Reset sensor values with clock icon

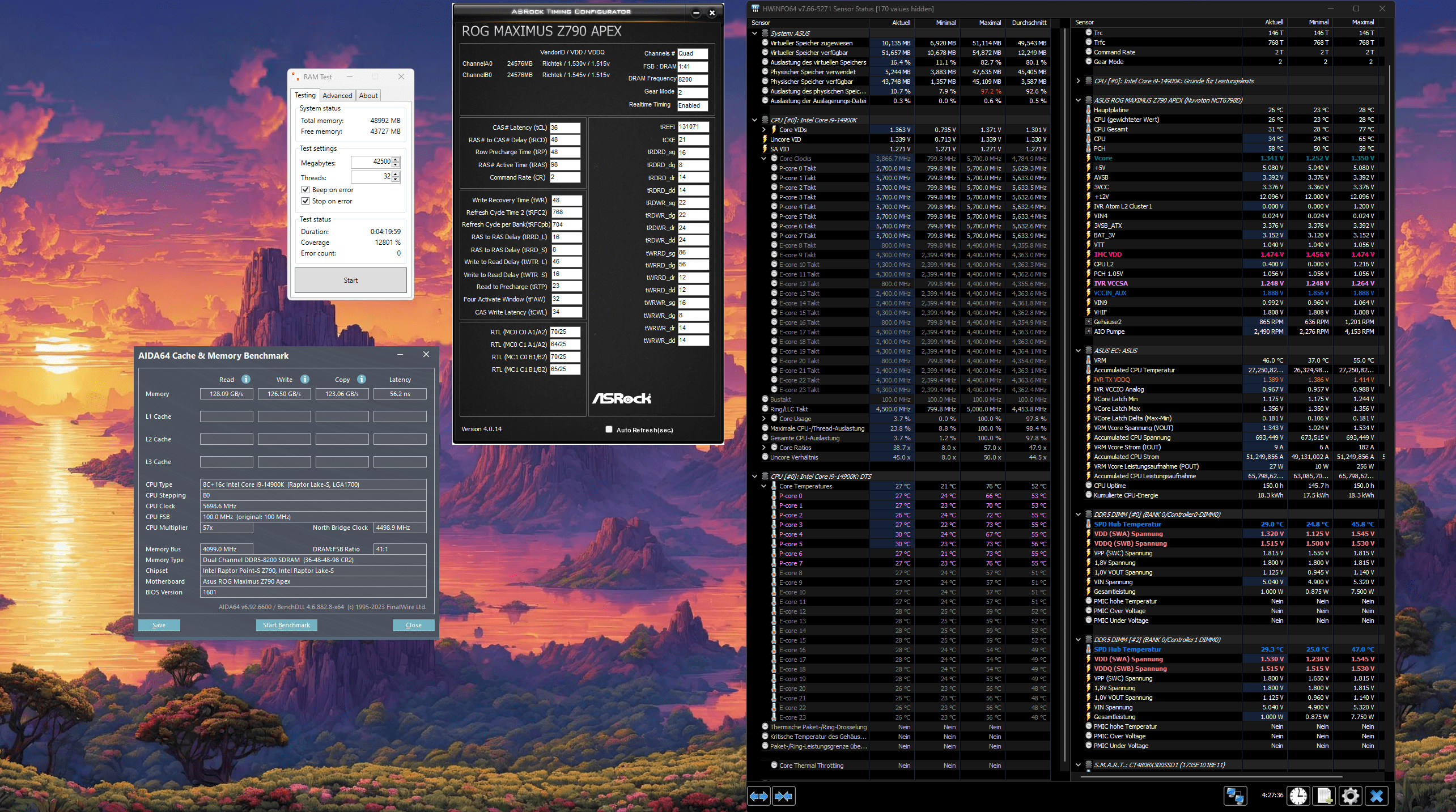[x=1298, y=796]
